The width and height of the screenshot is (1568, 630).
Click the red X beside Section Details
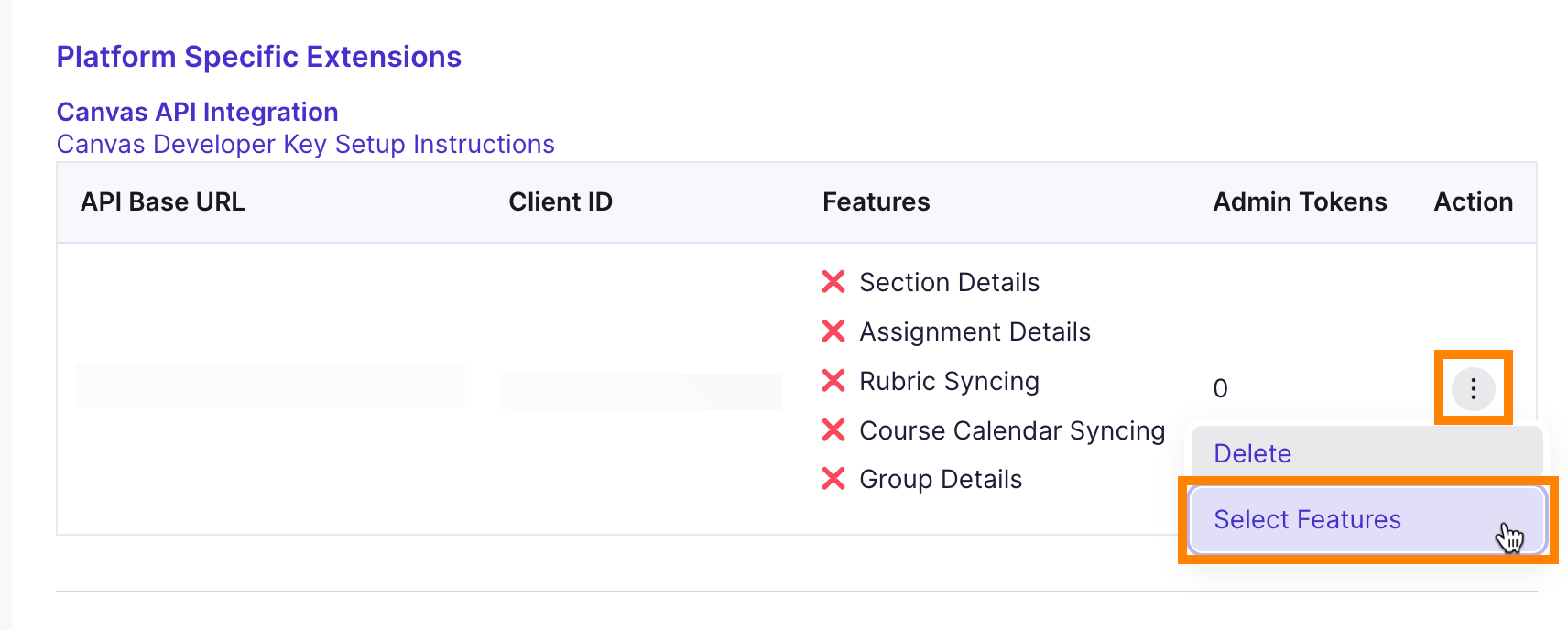[x=833, y=281]
